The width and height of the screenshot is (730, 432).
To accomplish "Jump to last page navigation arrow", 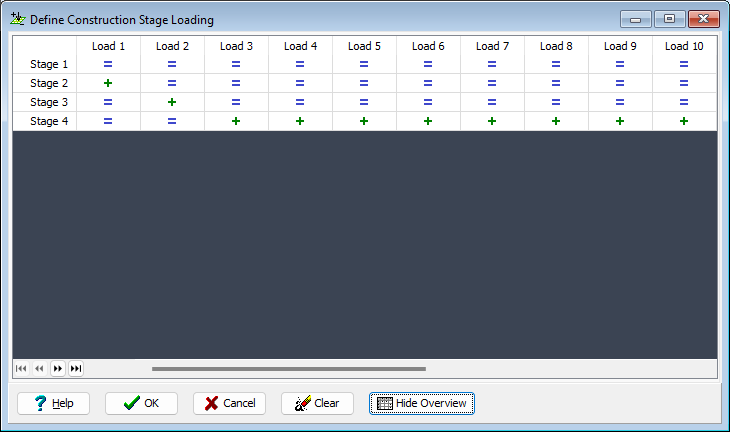I will click(76, 369).
